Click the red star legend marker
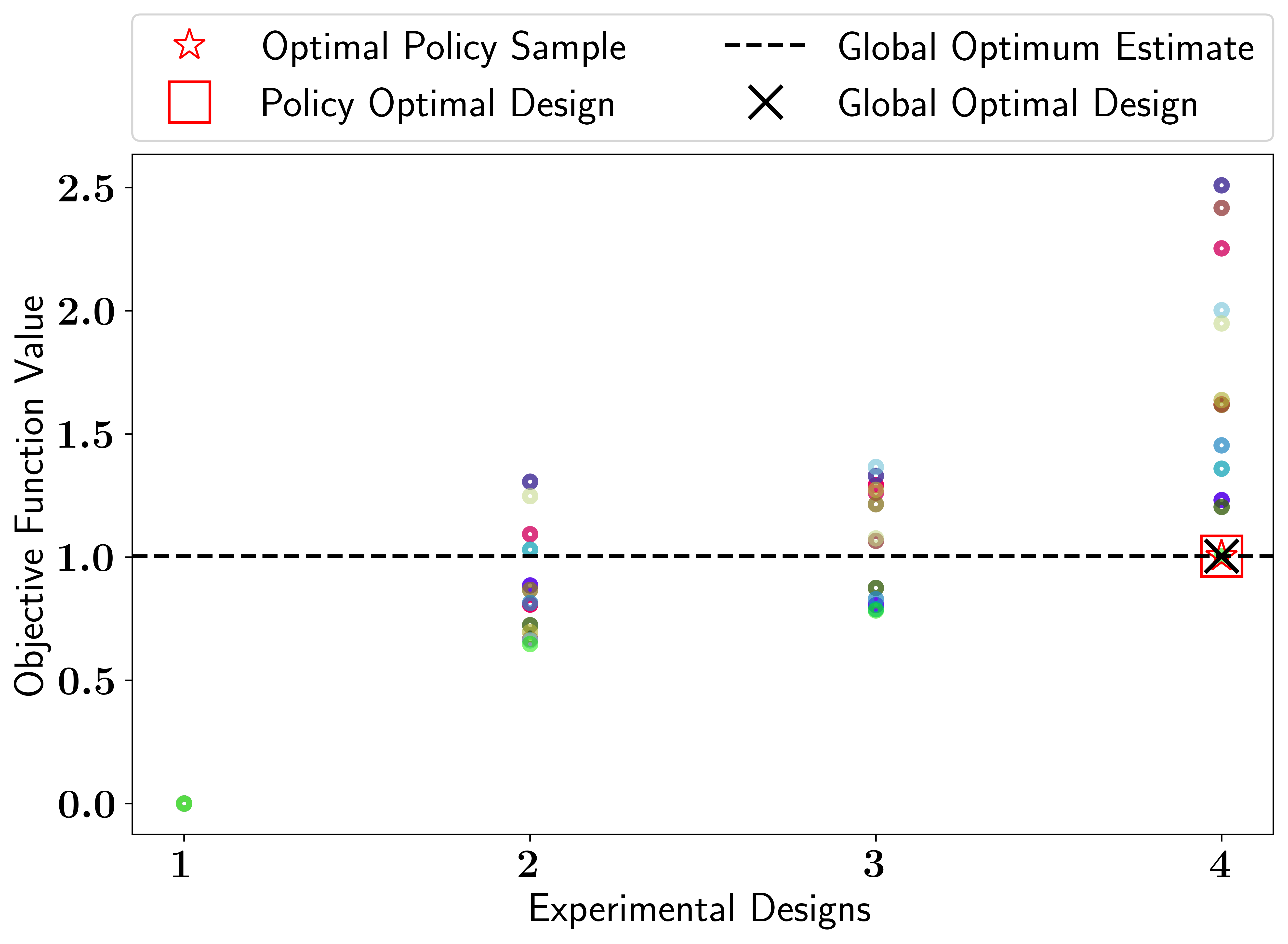The image size is (1288, 944). coord(189,45)
